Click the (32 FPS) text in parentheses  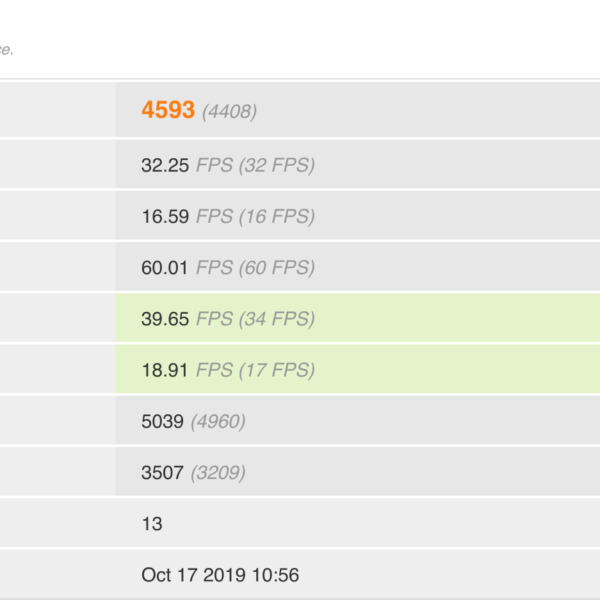[277, 165]
